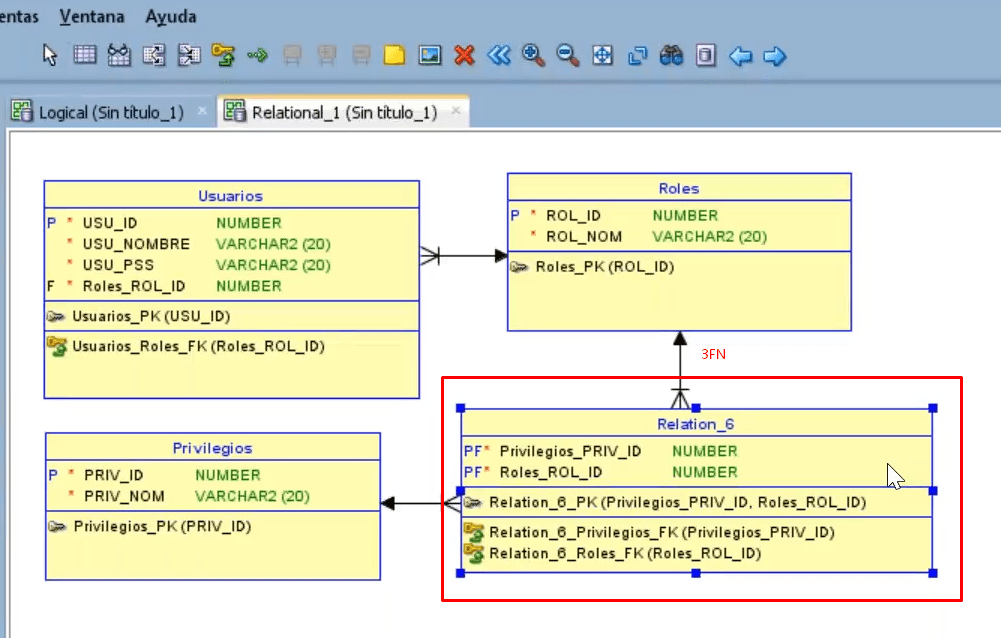
Task: Click the Usuarios_Roles_FK key entry
Action: [198, 346]
